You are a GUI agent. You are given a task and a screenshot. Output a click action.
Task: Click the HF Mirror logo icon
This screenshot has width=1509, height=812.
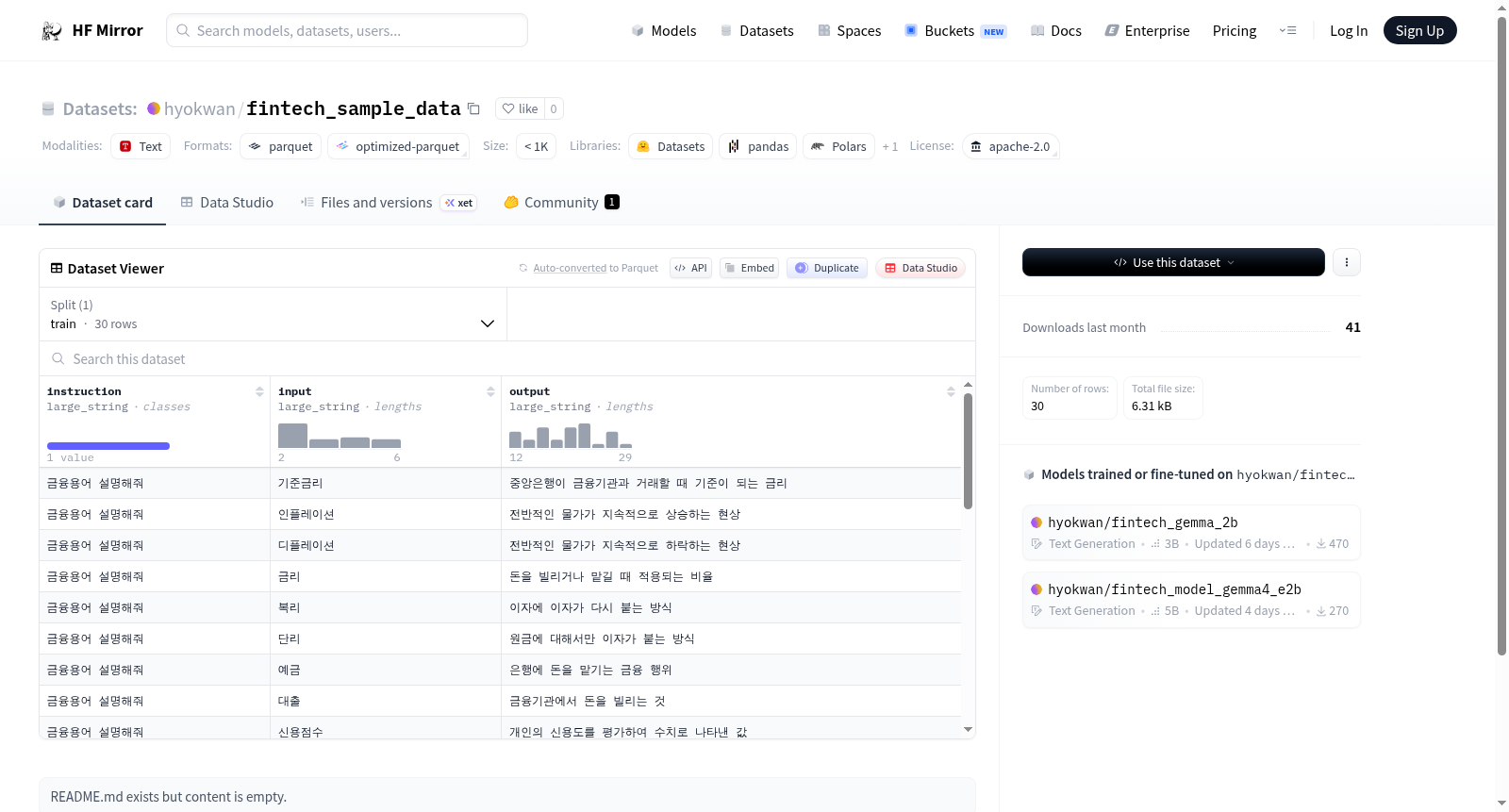pyautogui.click(x=52, y=30)
